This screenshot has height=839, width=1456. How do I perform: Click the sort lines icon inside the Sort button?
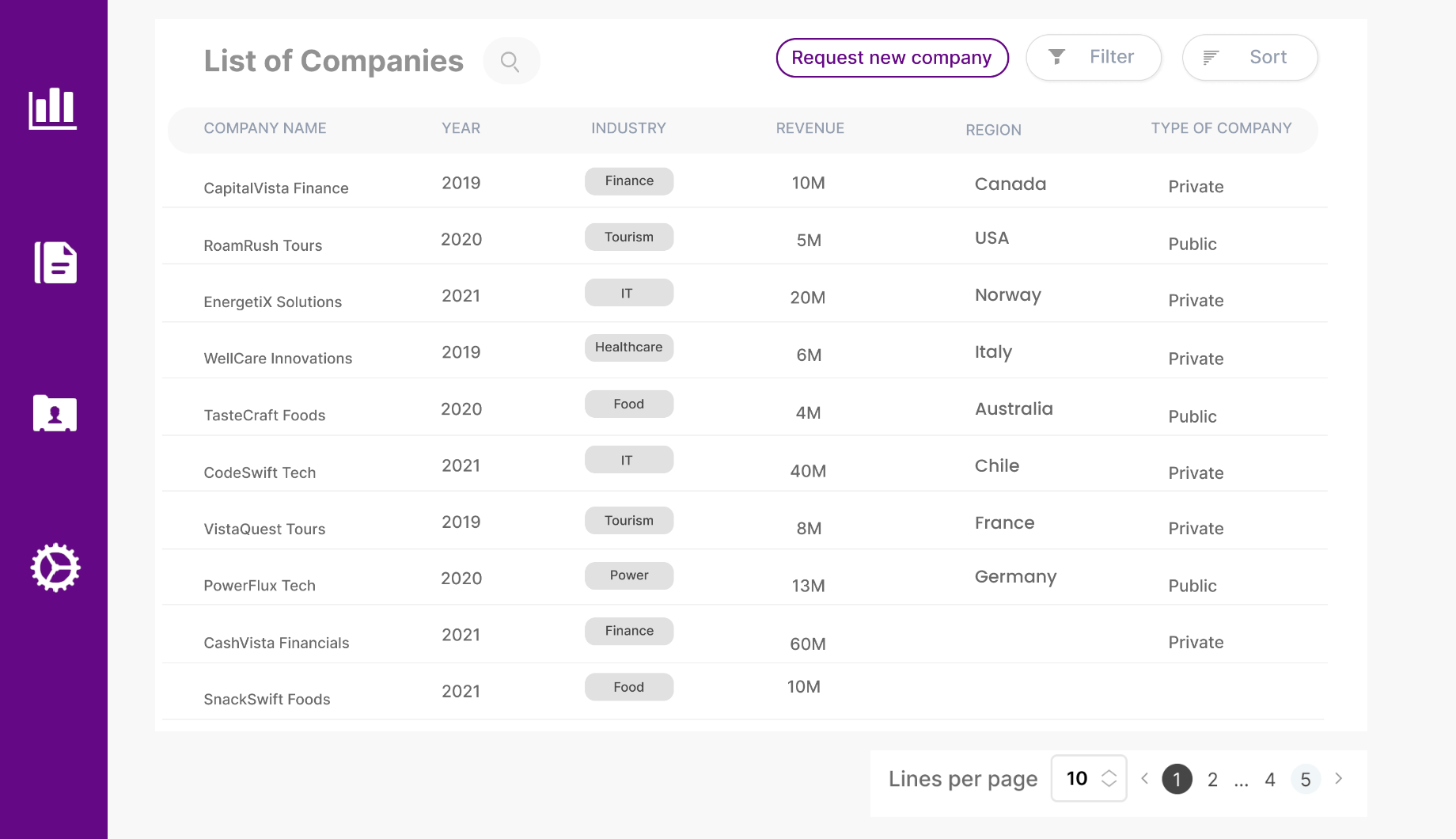click(1210, 57)
